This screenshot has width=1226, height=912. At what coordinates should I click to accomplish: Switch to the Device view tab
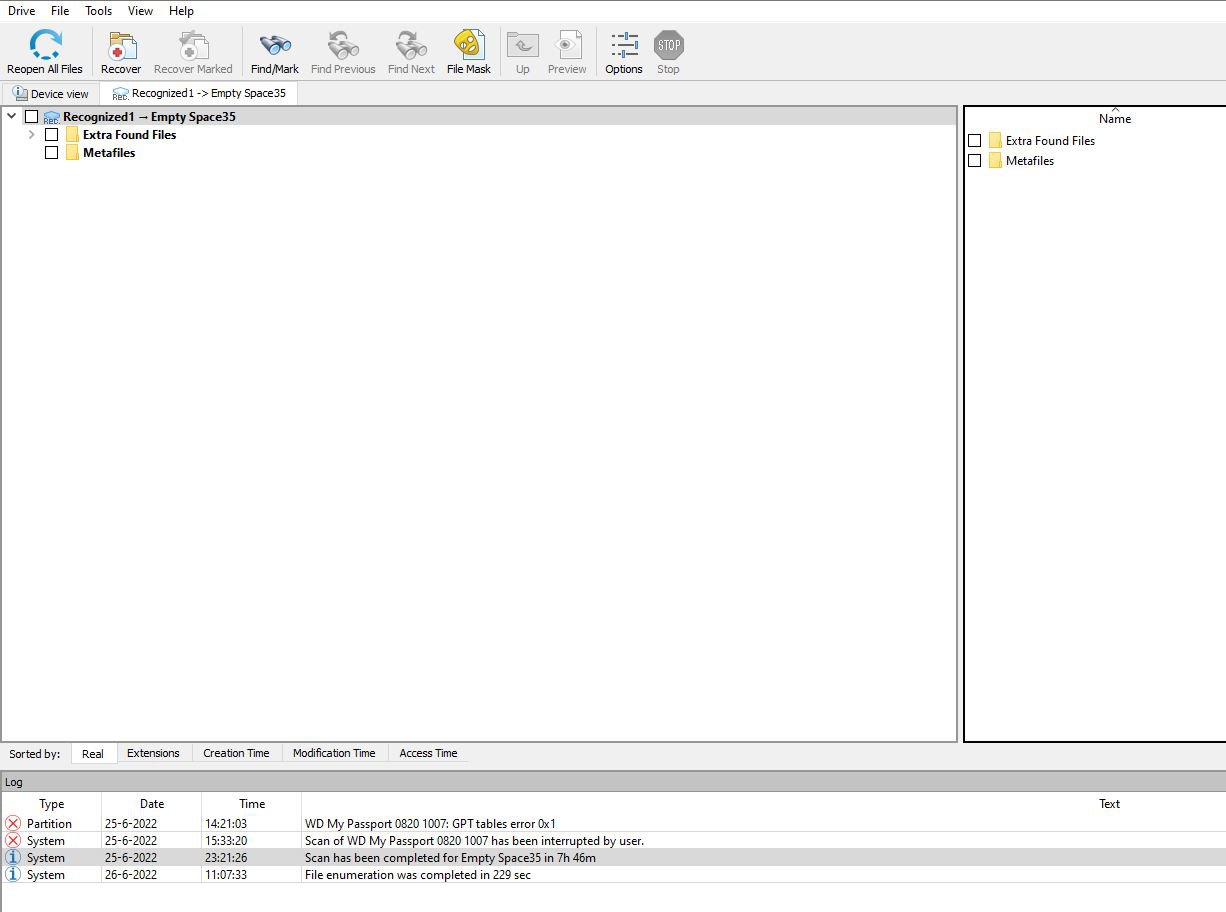pos(51,94)
